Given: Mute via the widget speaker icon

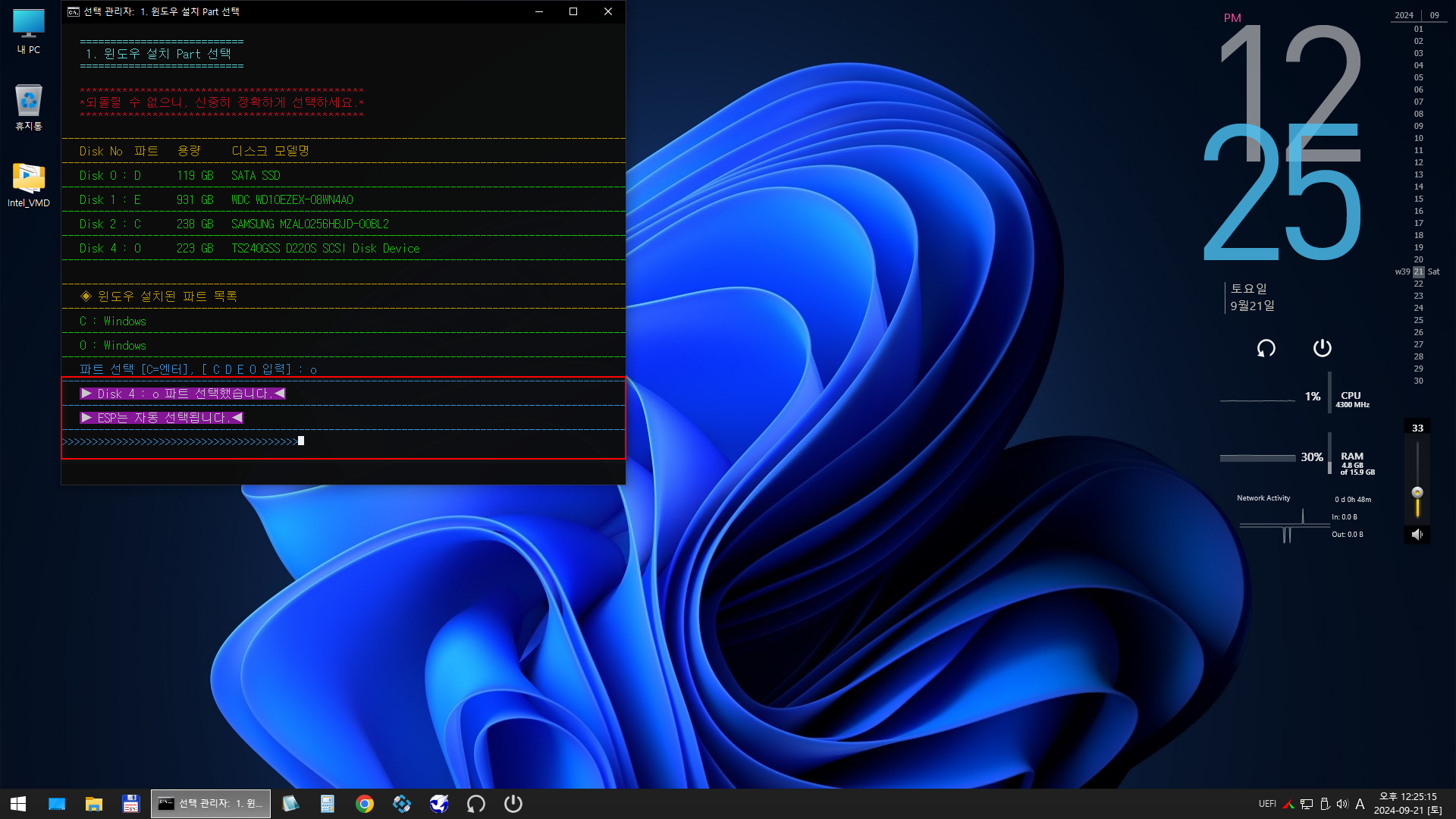Looking at the screenshot, I should click(1417, 535).
